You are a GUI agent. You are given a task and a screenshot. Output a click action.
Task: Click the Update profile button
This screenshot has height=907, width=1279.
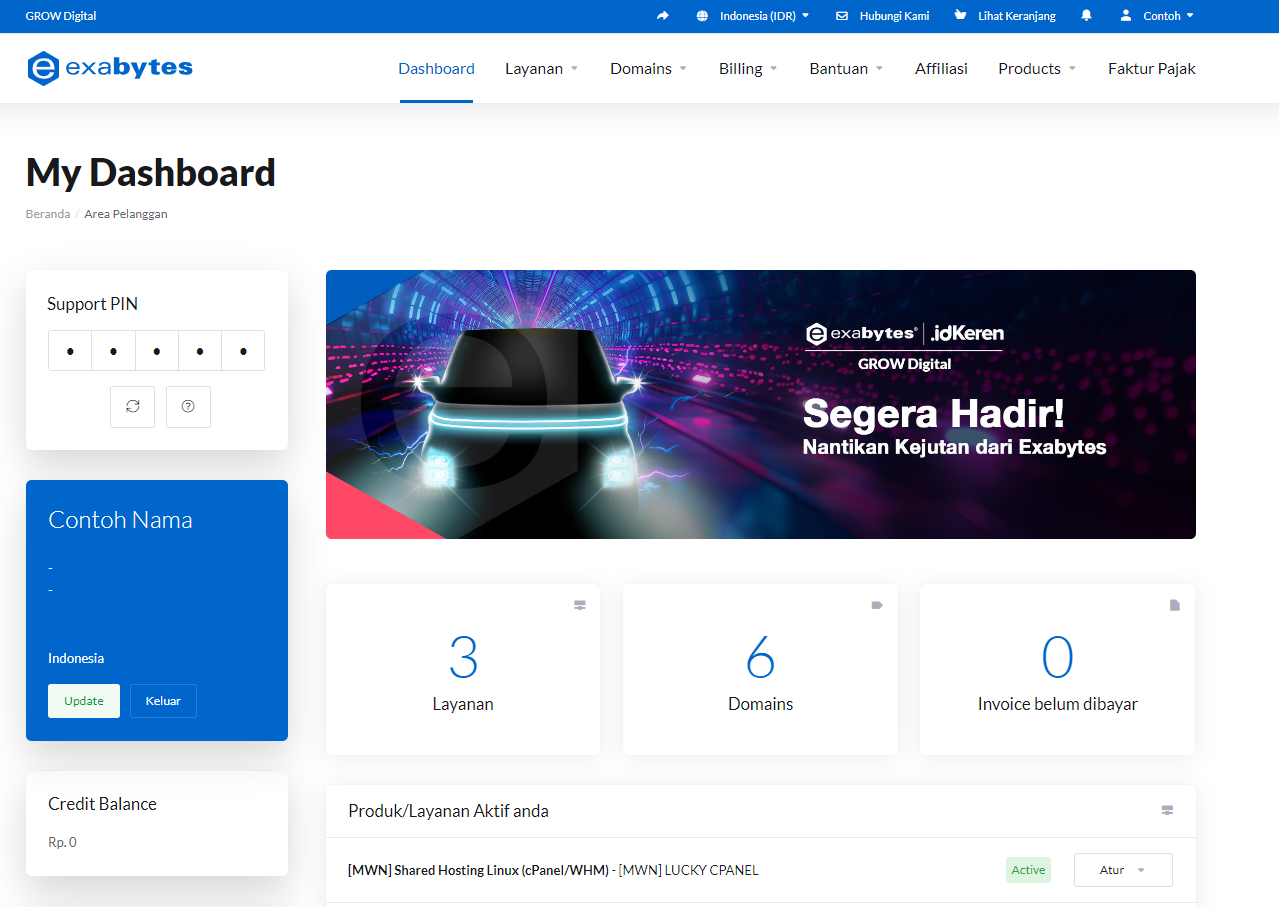[84, 701]
